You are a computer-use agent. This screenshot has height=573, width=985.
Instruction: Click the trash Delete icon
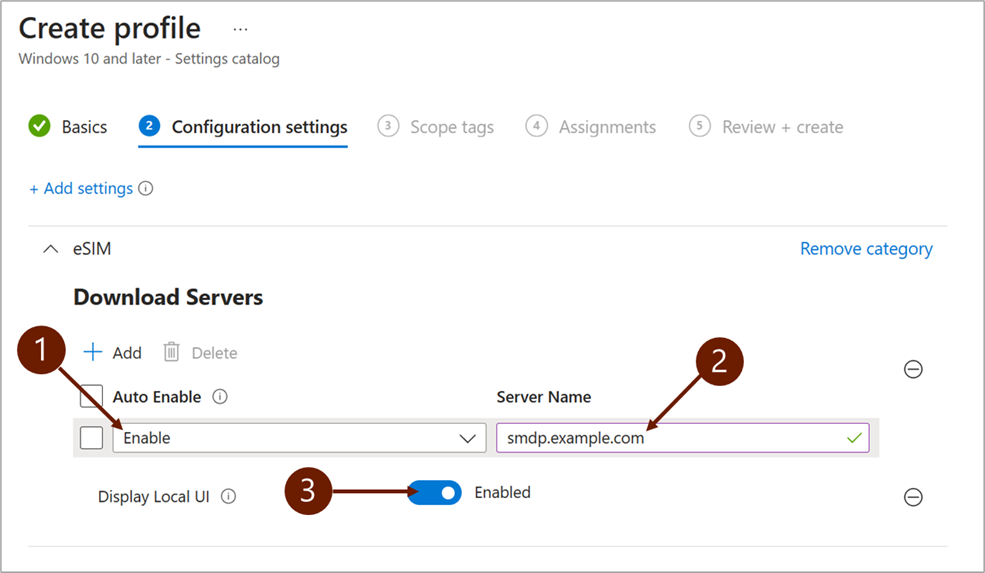(171, 352)
